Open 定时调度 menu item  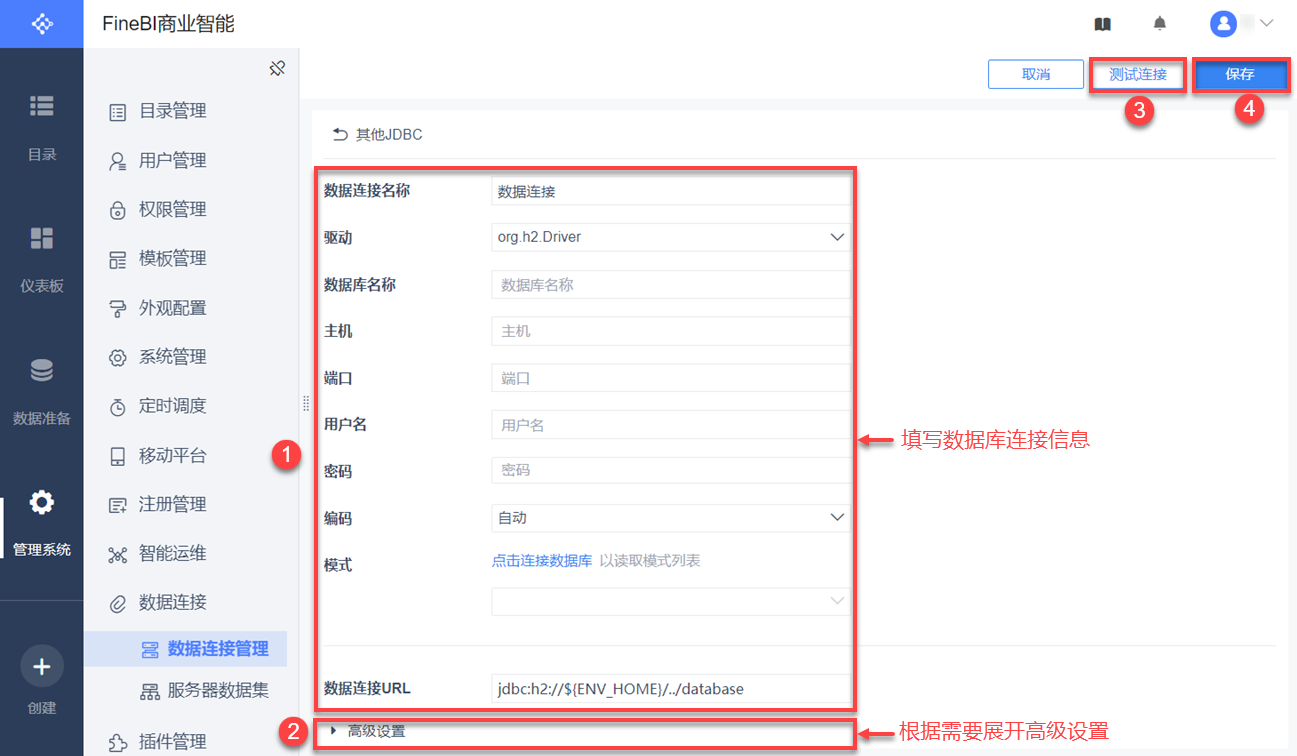pyautogui.click(x=173, y=405)
